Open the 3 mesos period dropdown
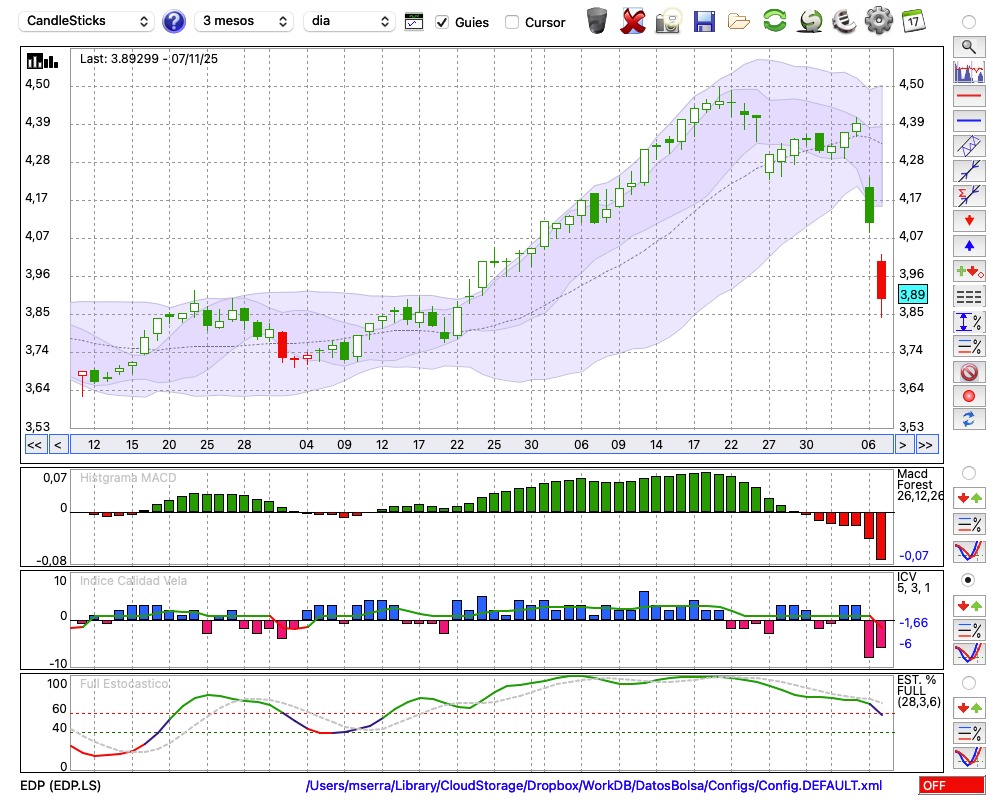The height and width of the screenshot is (800, 1000). pyautogui.click(x=244, y=21)
